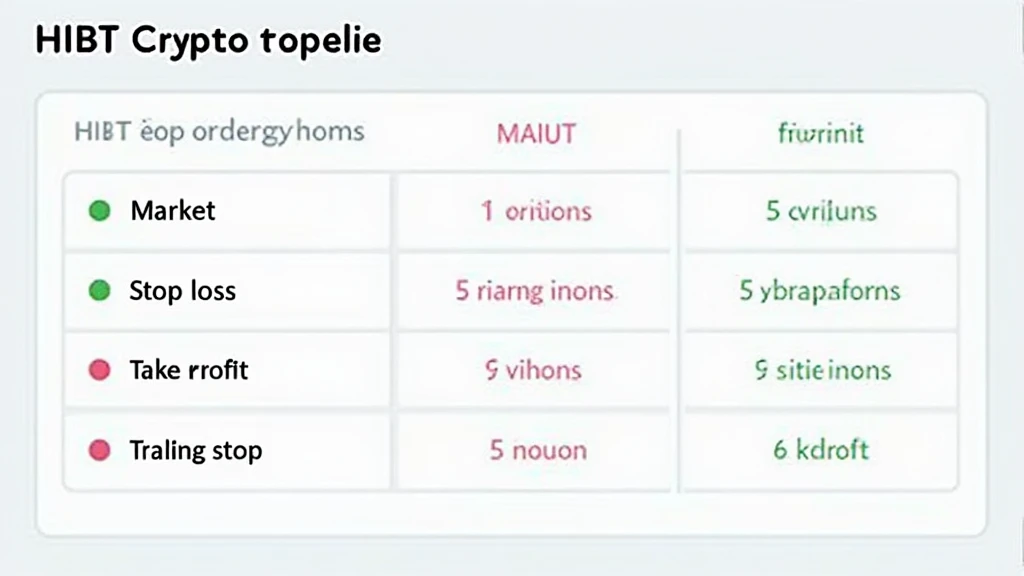This screenshot has width=1024, height=576.
Task: Click the green dot beside Stop loss
Action: [99, 291]
